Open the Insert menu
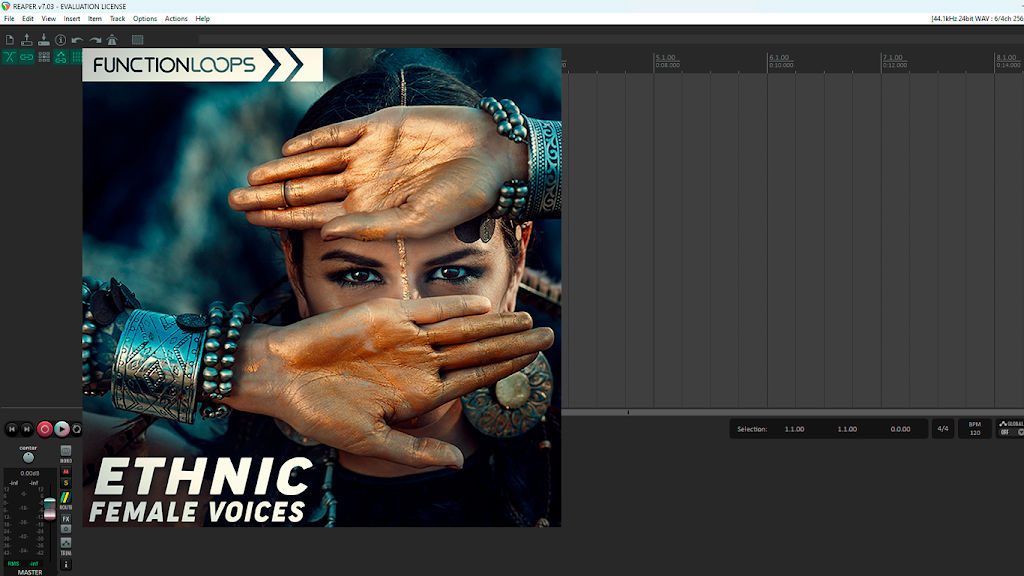This screenshot has height=576, width=1024. (72, 19)
